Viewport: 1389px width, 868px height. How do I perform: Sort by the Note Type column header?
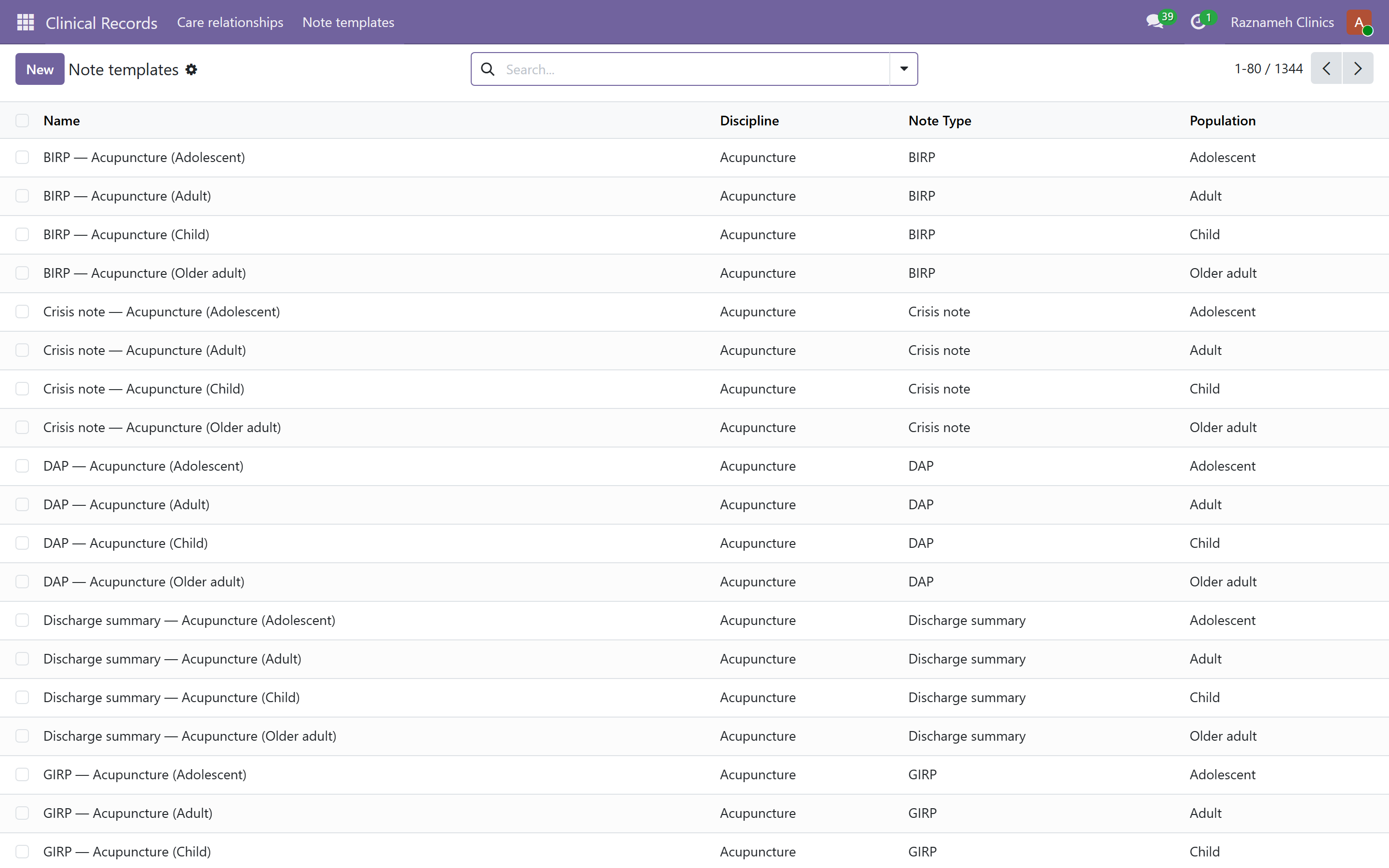[x=940, y=121]
